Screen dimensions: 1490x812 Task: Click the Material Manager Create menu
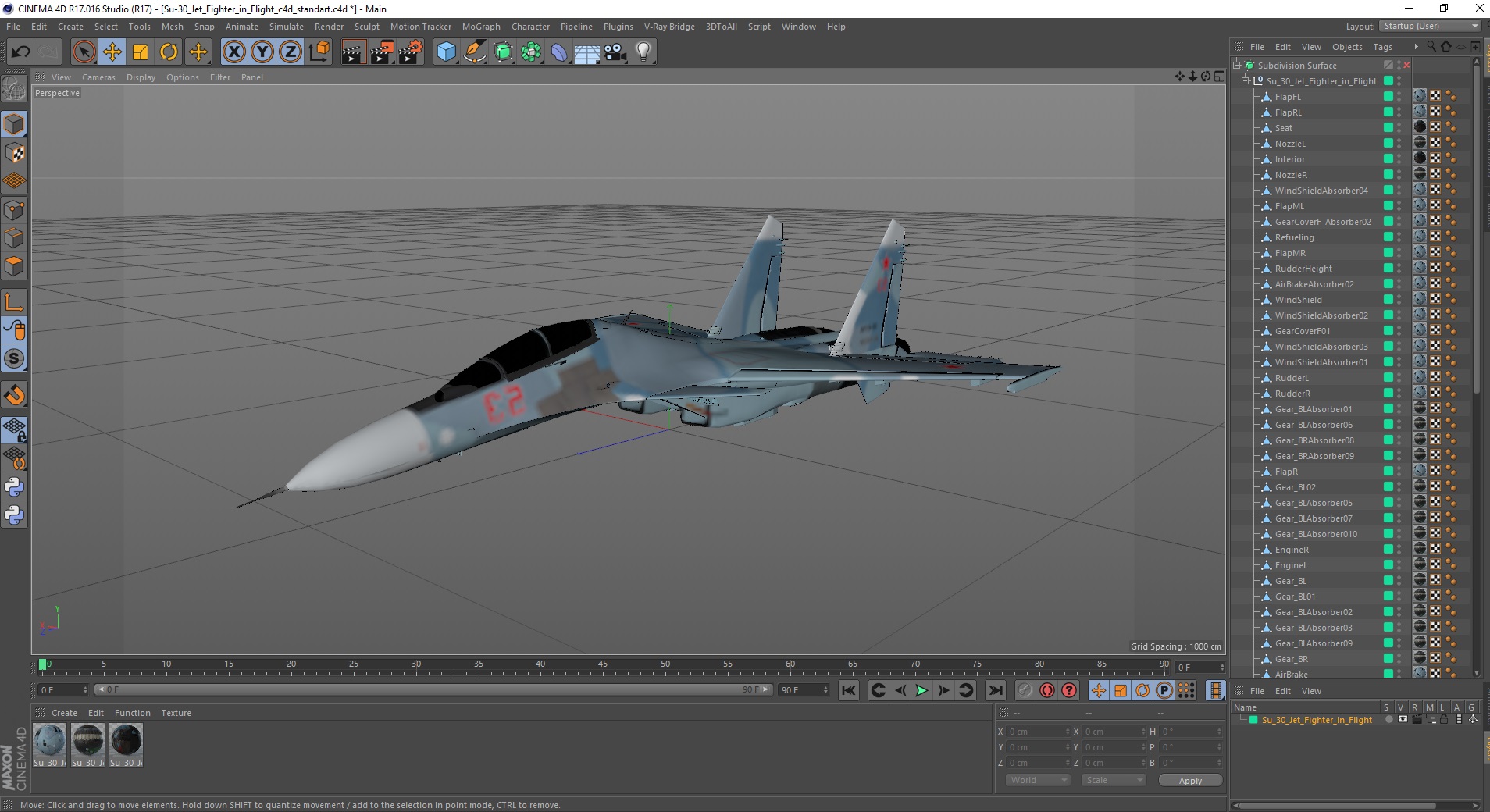point(64,713)
